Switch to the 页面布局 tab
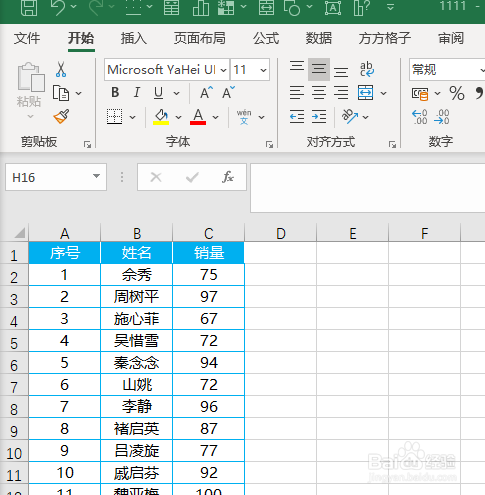485x495 pixels. pyautogui.click(x=200, y=38)
